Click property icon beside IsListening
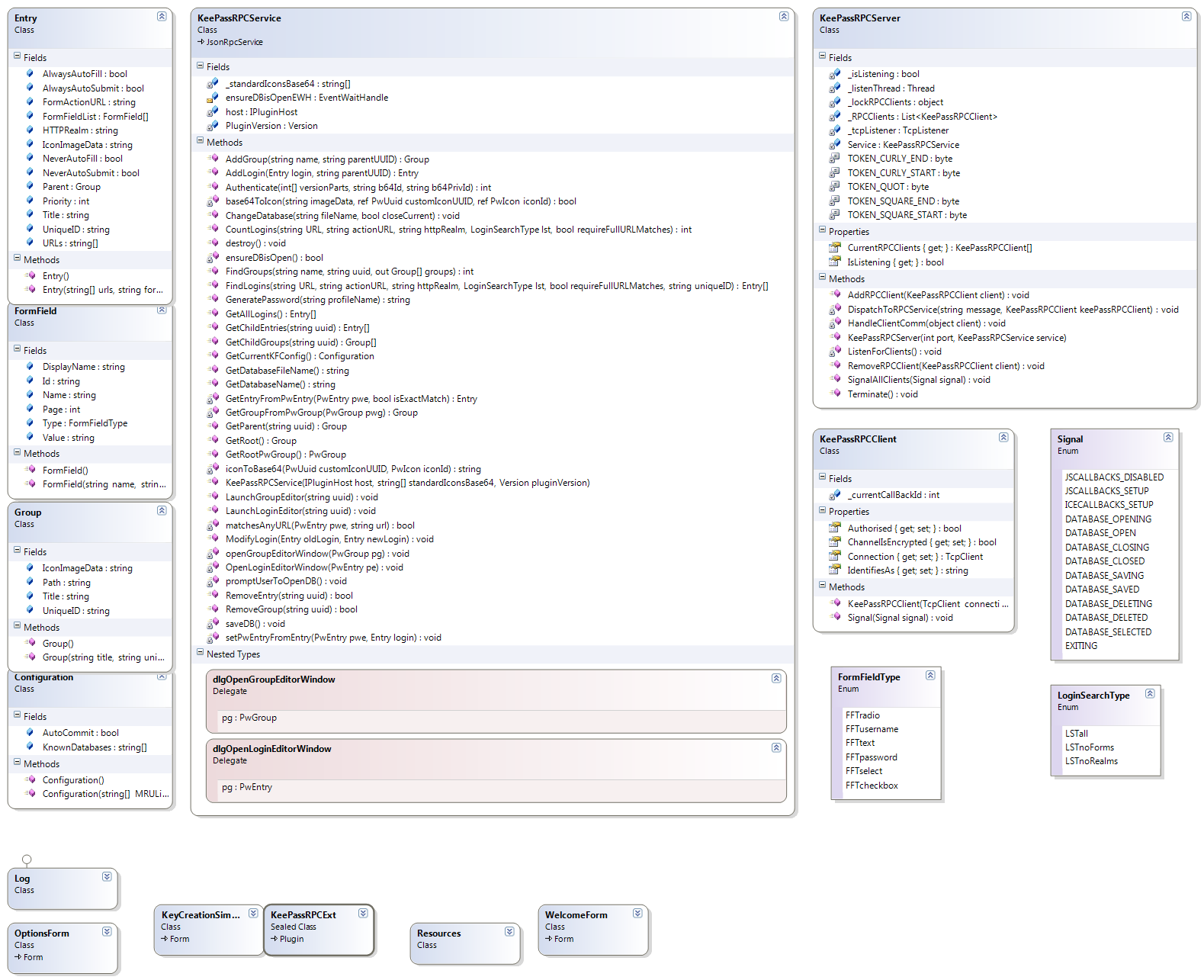Viewport: 1204px width, 980px height. point(835,262)
